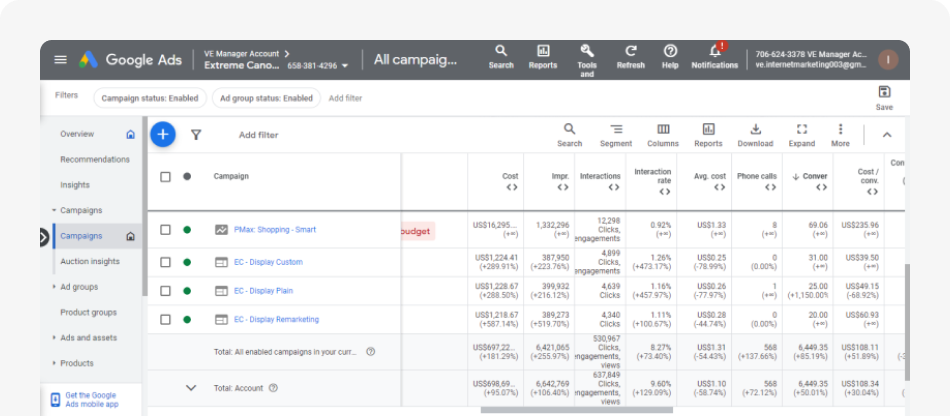Open the account avatar menu
This screenshot has width=950, height=416.
pyautogui.click(x=888, y=59)
